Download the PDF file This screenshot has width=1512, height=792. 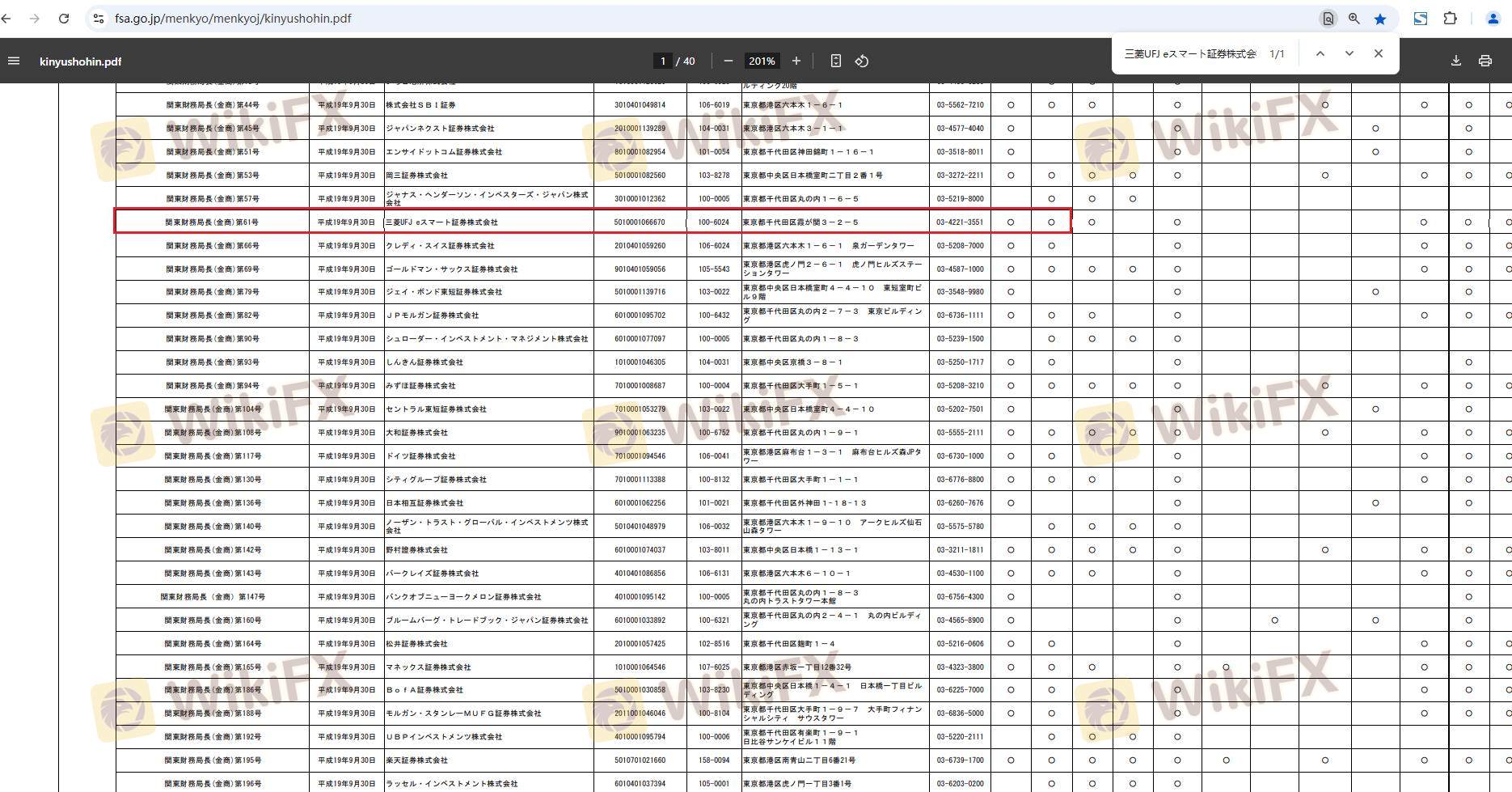point(1456,61)
